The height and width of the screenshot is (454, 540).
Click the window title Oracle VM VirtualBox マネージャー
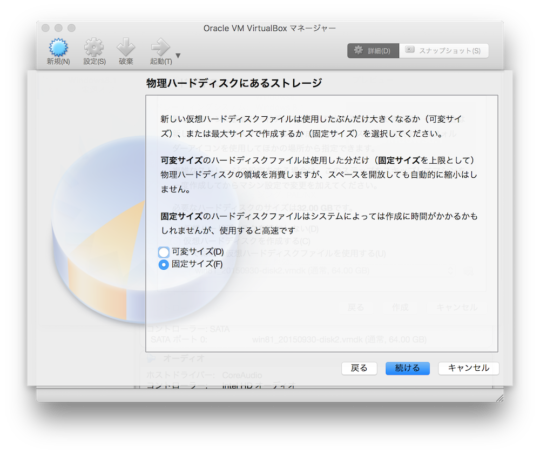tap(269, 28)
